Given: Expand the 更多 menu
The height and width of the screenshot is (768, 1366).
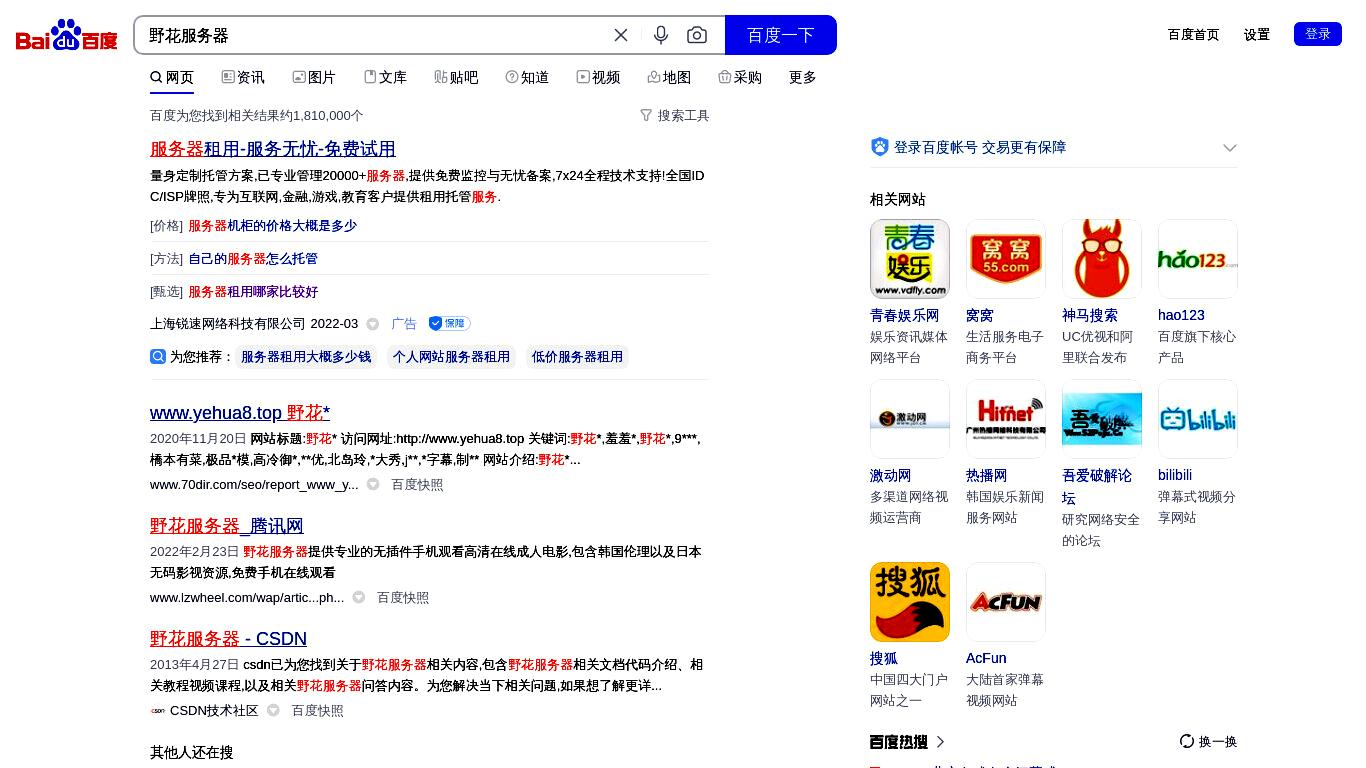Looking at the screenshot, I should pyautogui.click(x=803, y=77).
